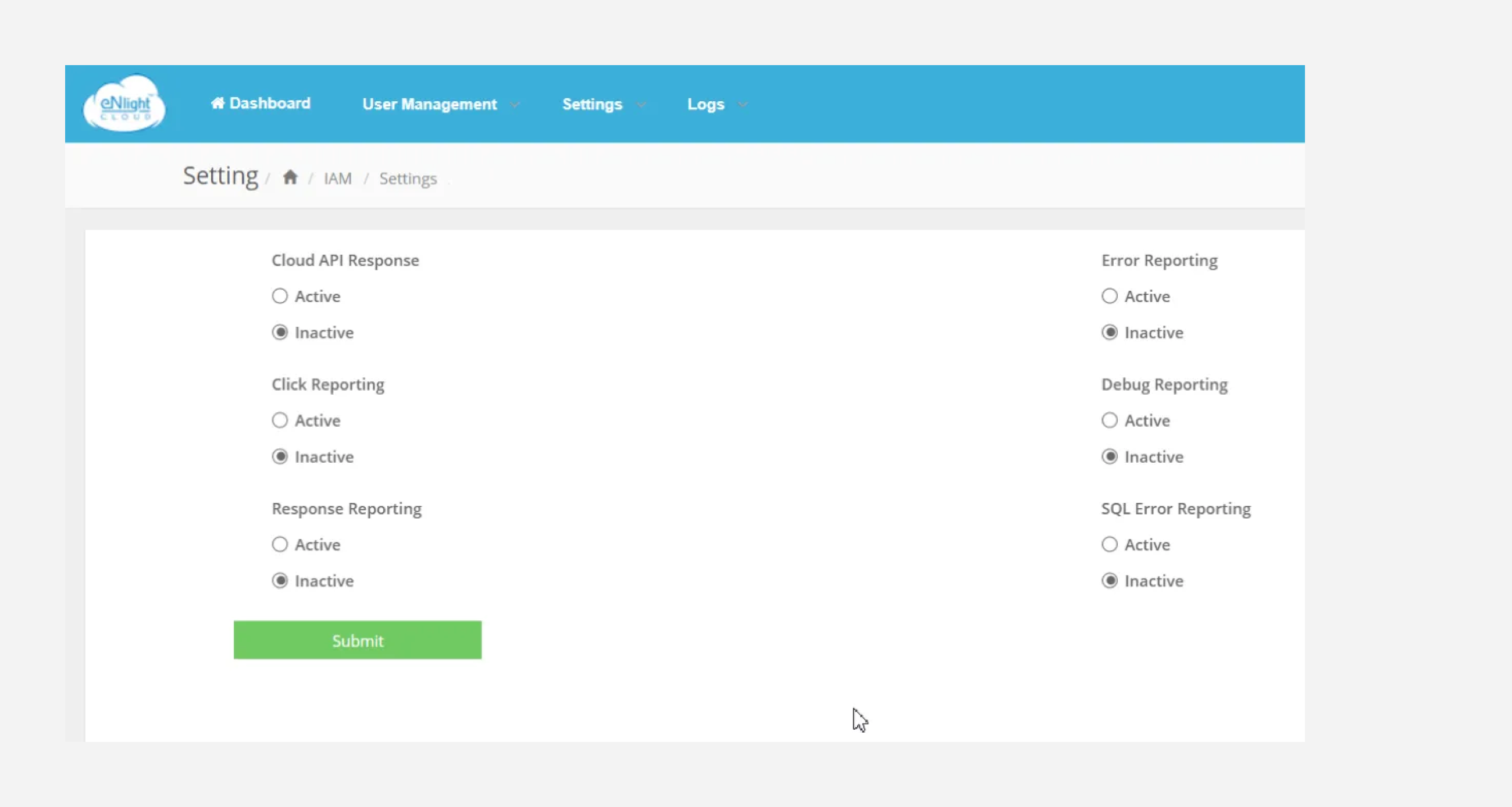Open the User Management menu
The width and height of the screenshot is (1512, 807).
[x=429, y=105]
